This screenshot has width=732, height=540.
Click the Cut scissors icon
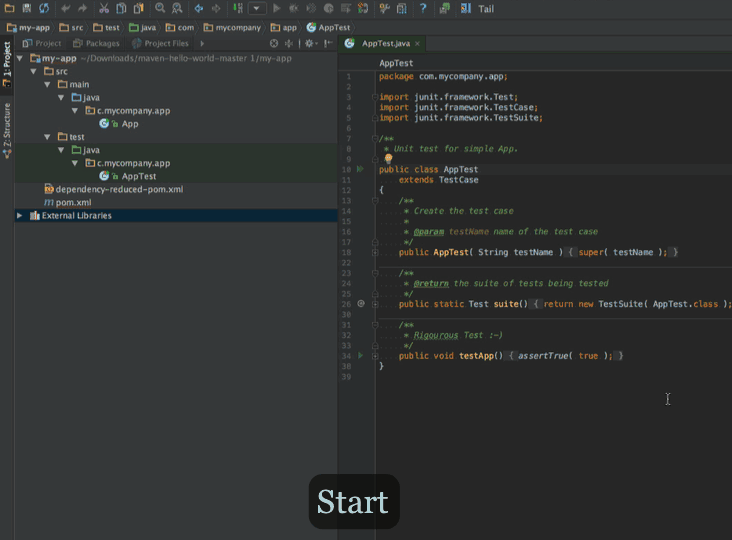click(x=104, y=8)
